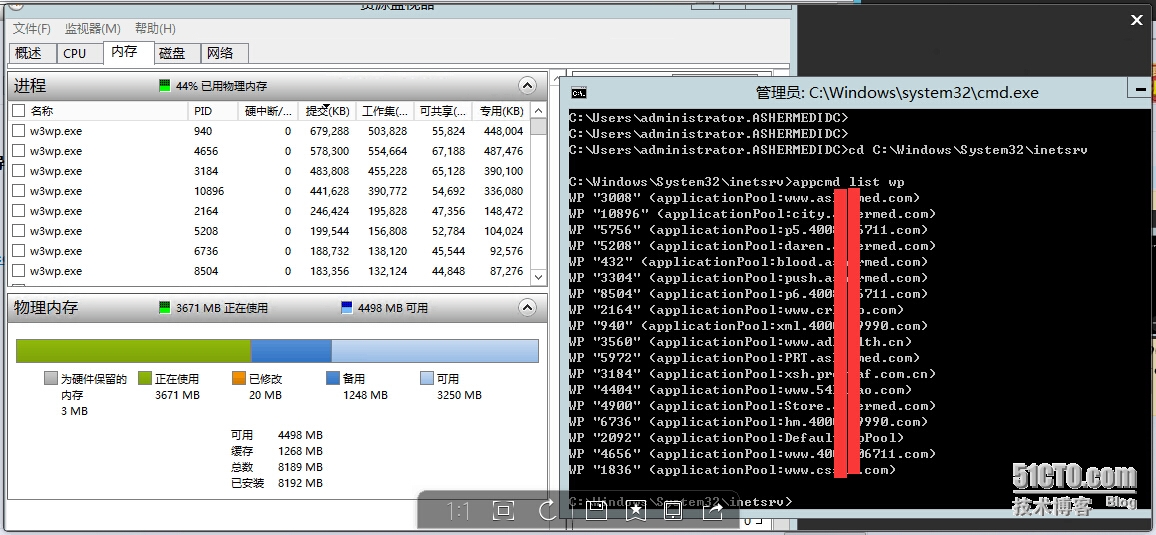The width and height of the screenshot is (1156, 535).
Task: Sort by the 硬中断 column header
Action: pos(268,111)
